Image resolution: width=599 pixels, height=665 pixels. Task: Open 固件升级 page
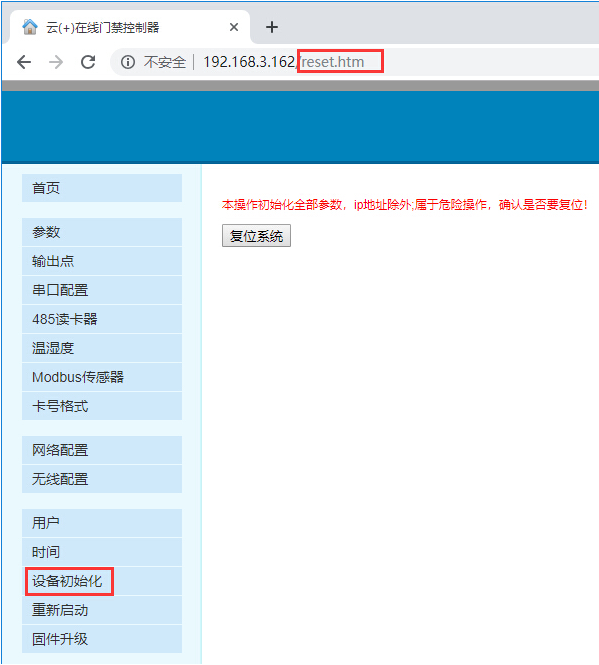pos(102,639)
